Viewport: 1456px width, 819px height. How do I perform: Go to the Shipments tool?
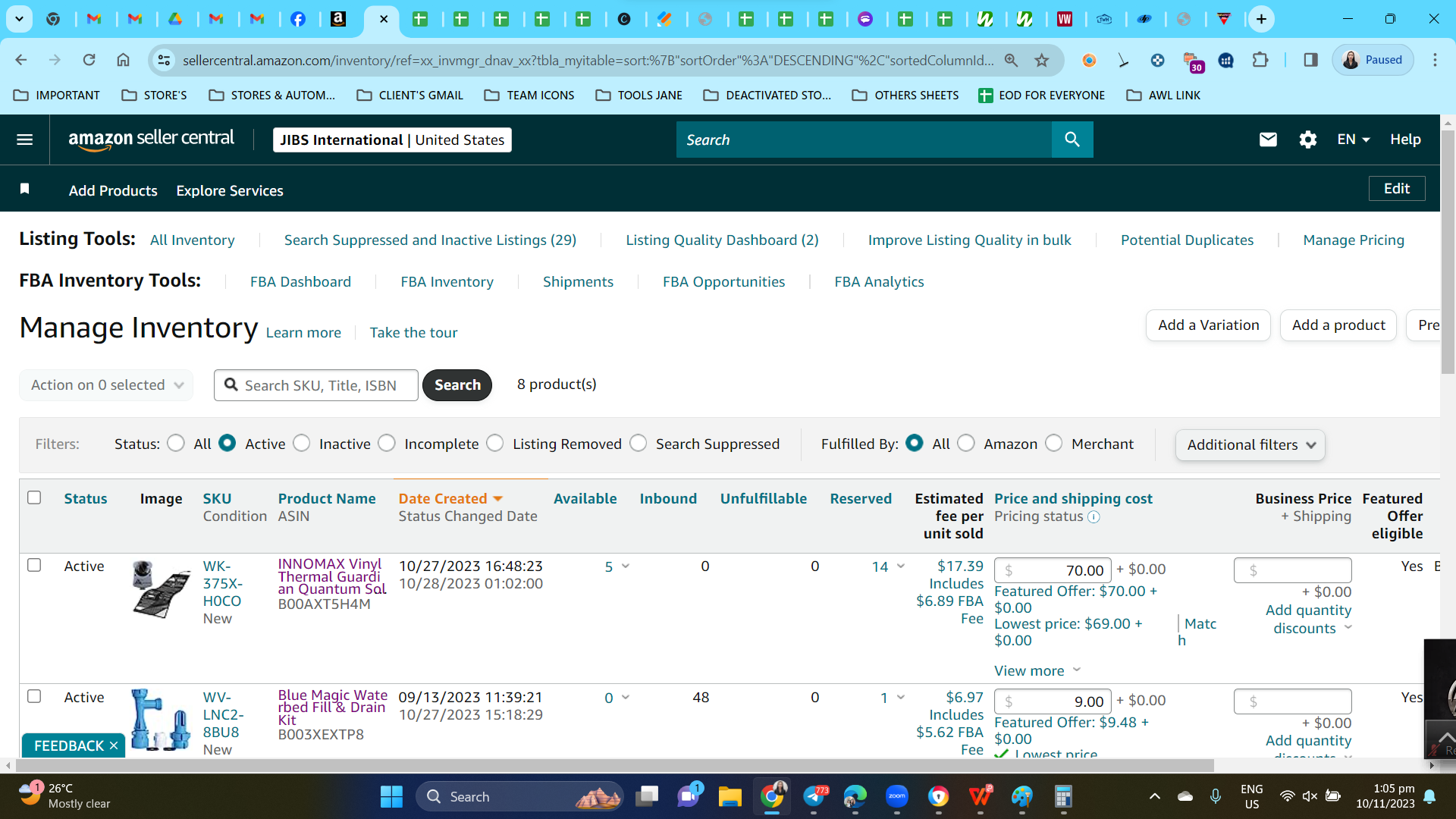click(578, 281)
